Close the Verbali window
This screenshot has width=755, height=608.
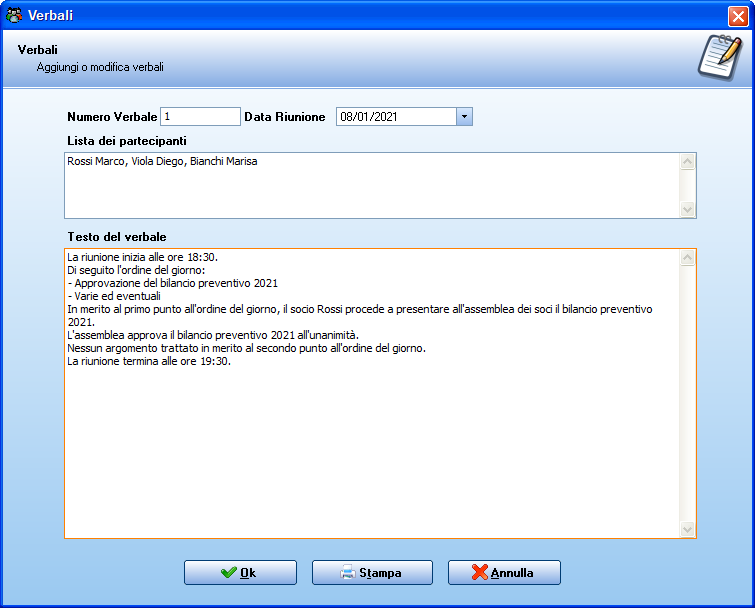point(738,16)
